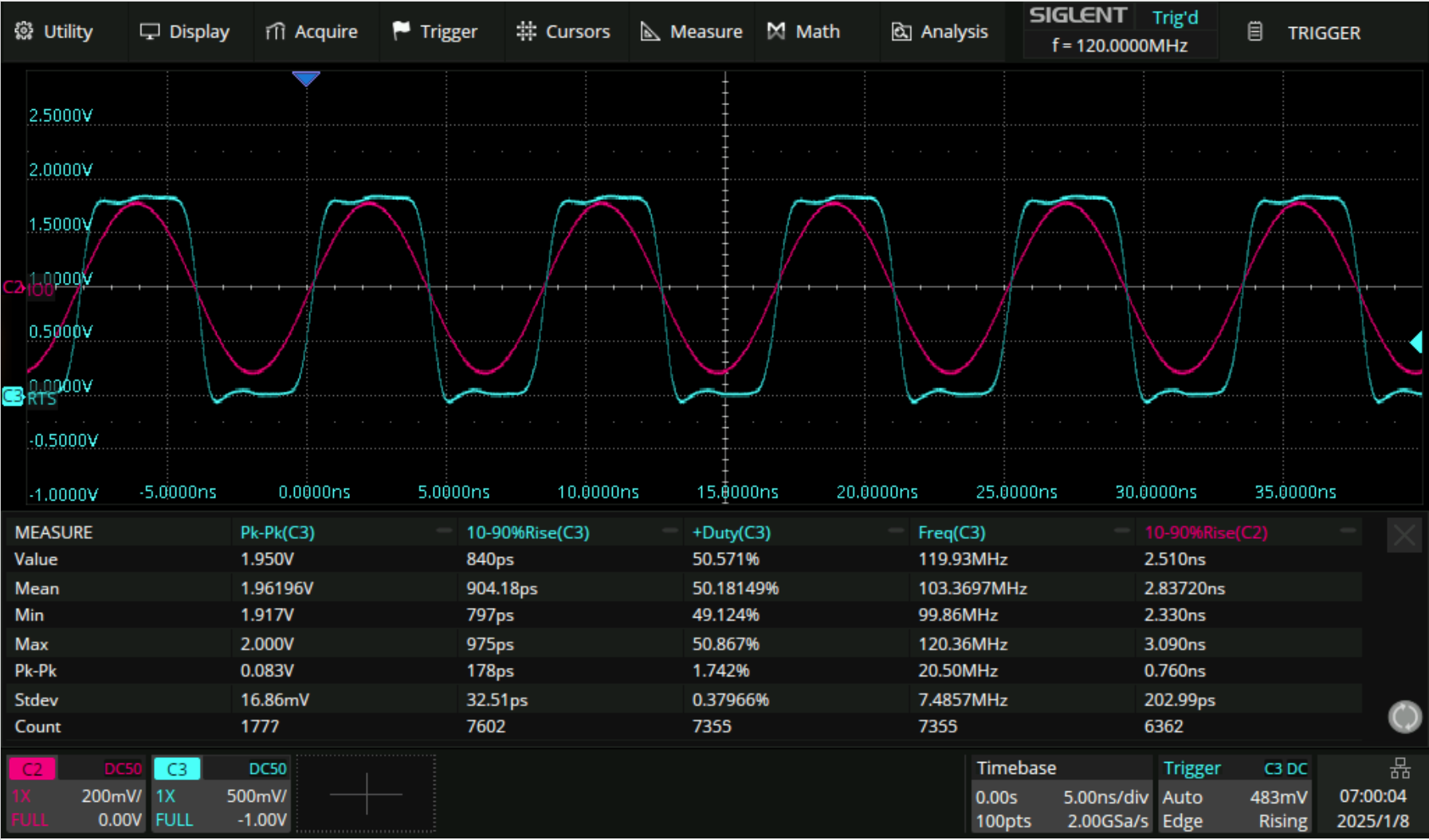
Task: Click the Count value 1777
Action: [260, 727]
